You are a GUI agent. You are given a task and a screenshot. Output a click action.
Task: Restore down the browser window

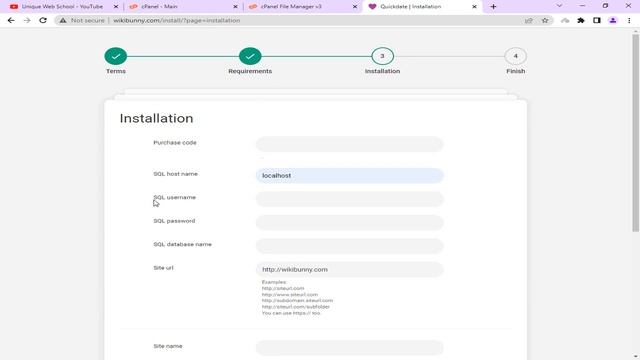coord(605,6)
